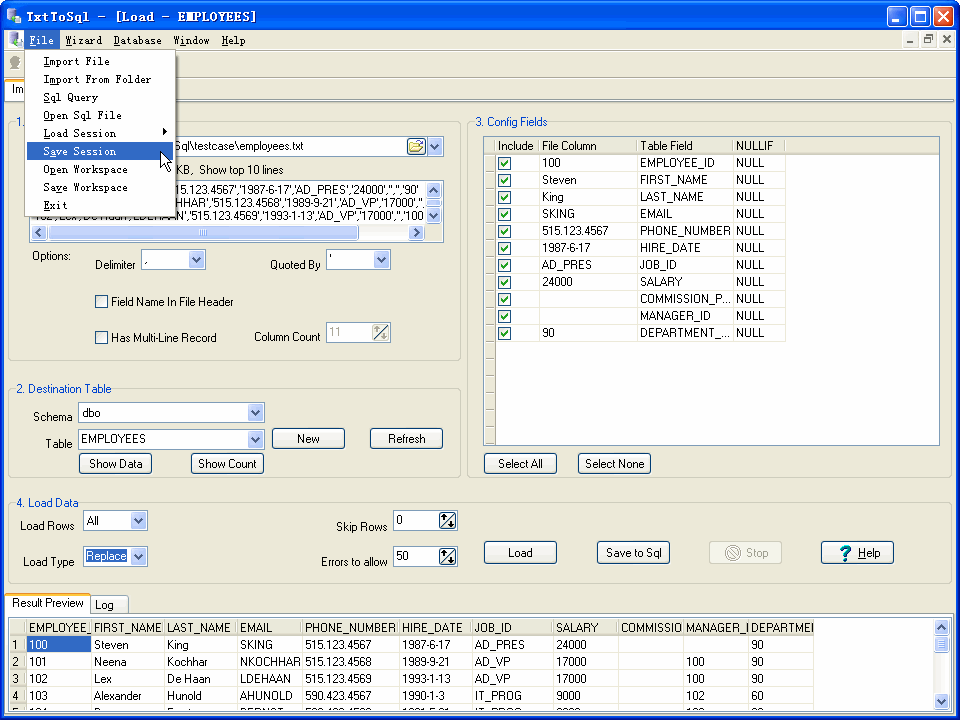Click file preview scroll right arrow
Viewport: 960px width, 720px height.
416,233
